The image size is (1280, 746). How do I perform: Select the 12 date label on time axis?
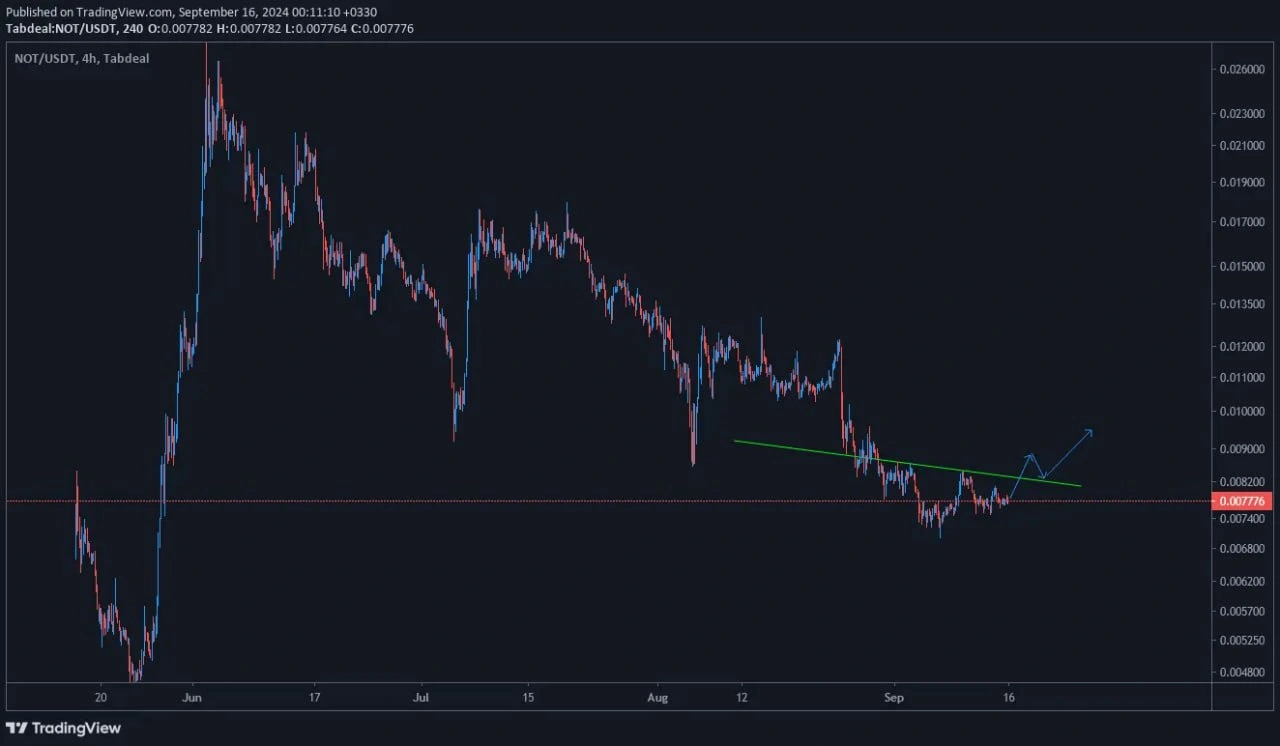point(741,698)
